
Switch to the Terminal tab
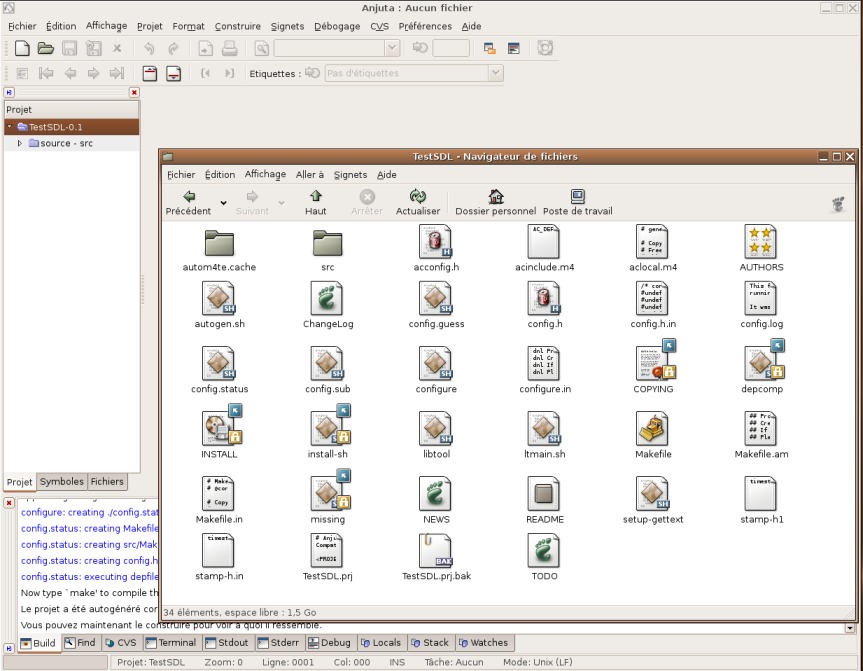[171, 642]
